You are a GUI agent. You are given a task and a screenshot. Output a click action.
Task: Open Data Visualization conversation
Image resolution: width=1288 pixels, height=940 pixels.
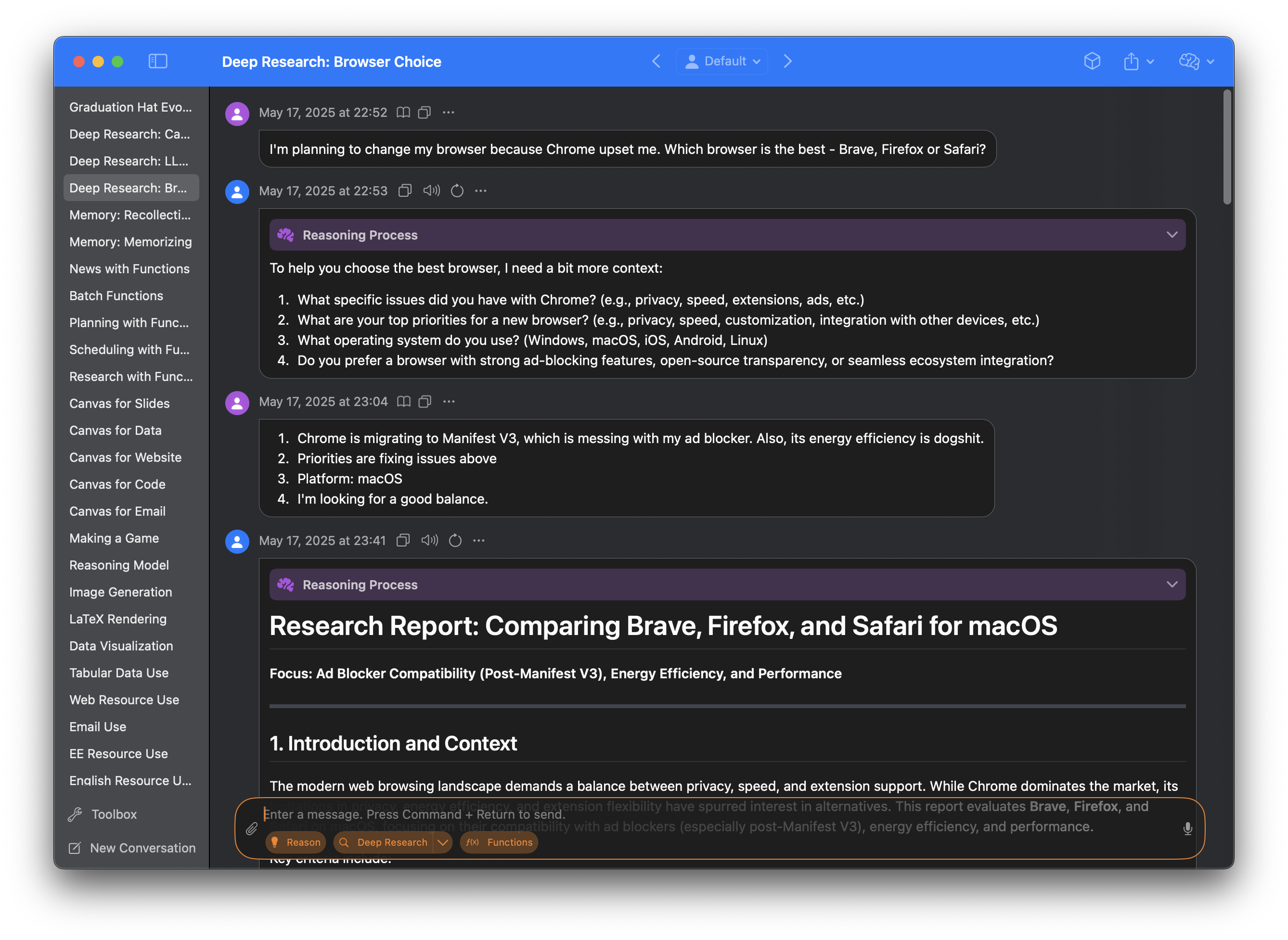click(131, 646)
